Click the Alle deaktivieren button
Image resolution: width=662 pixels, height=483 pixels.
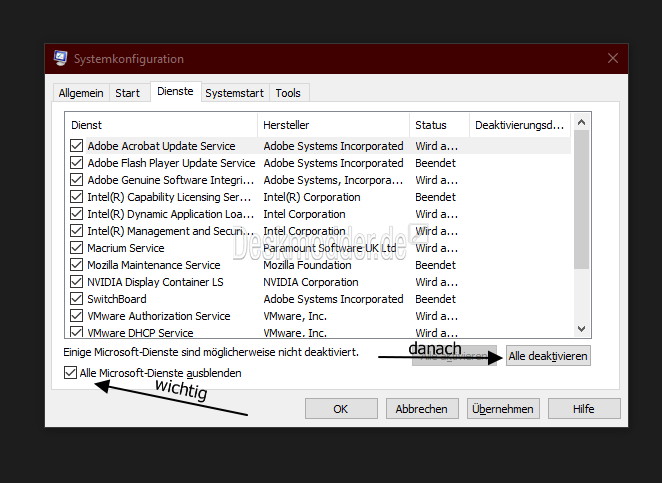click(548, 356)
